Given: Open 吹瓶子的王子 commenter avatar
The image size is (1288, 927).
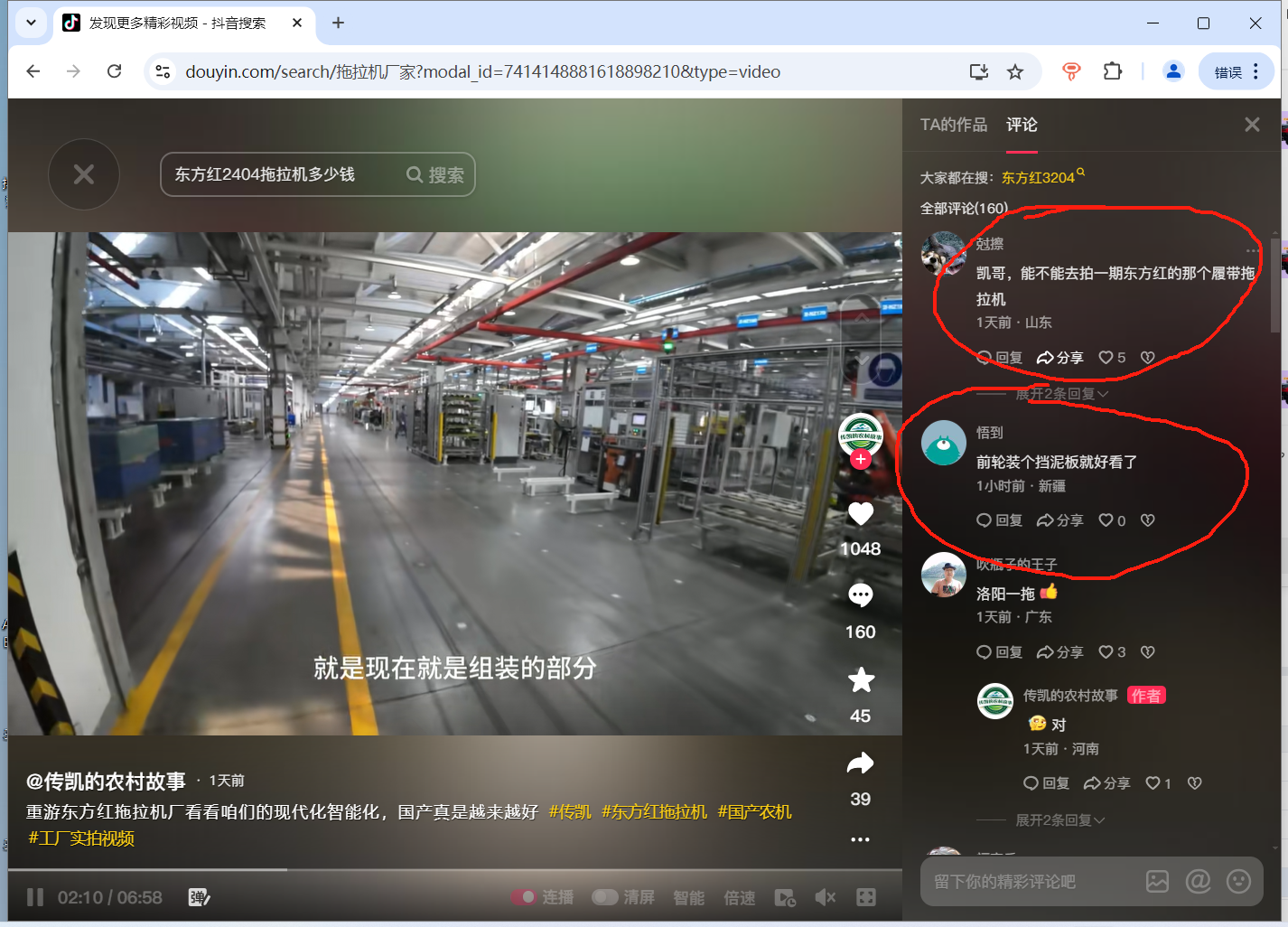Looking at the screenshot, I should click(x=944, y=575).
